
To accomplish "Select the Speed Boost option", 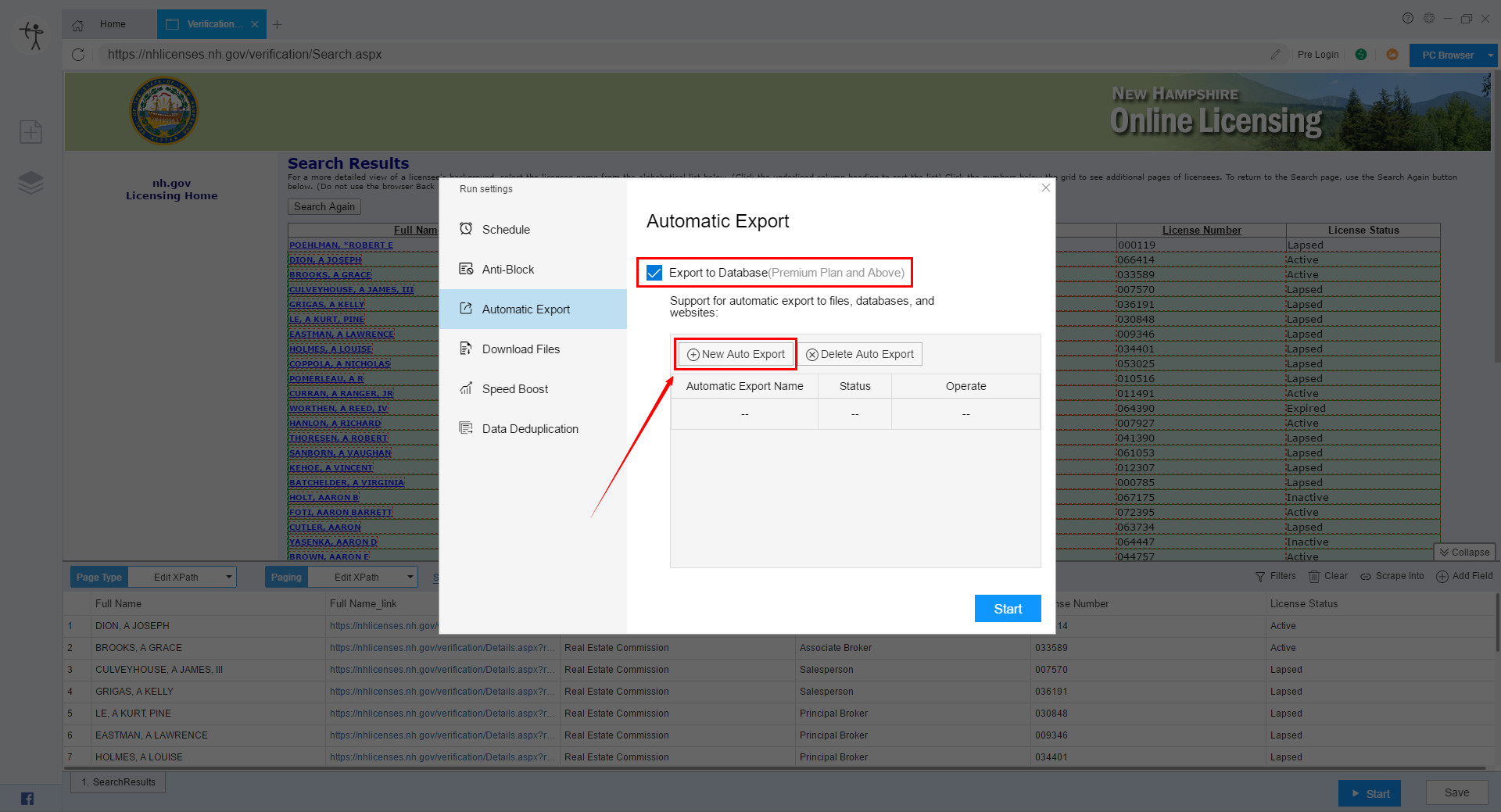I will (514, 388).
